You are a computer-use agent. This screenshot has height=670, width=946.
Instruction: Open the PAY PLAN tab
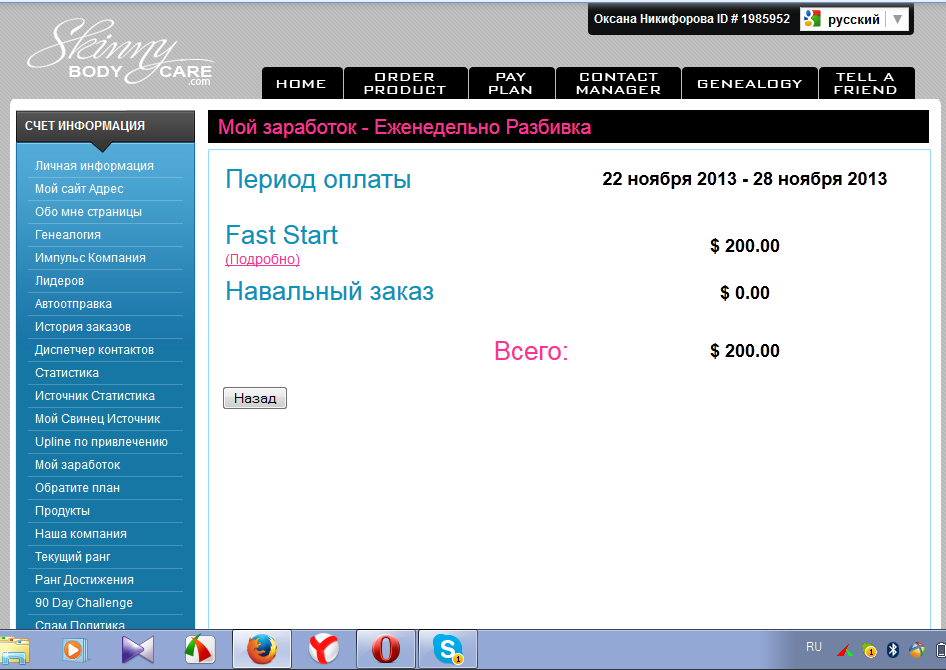pyautogui.click(x=511, y=83)
